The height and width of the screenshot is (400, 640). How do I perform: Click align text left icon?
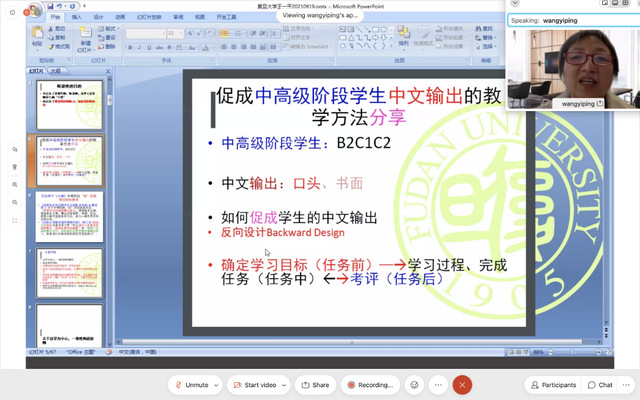click(224, 47)
